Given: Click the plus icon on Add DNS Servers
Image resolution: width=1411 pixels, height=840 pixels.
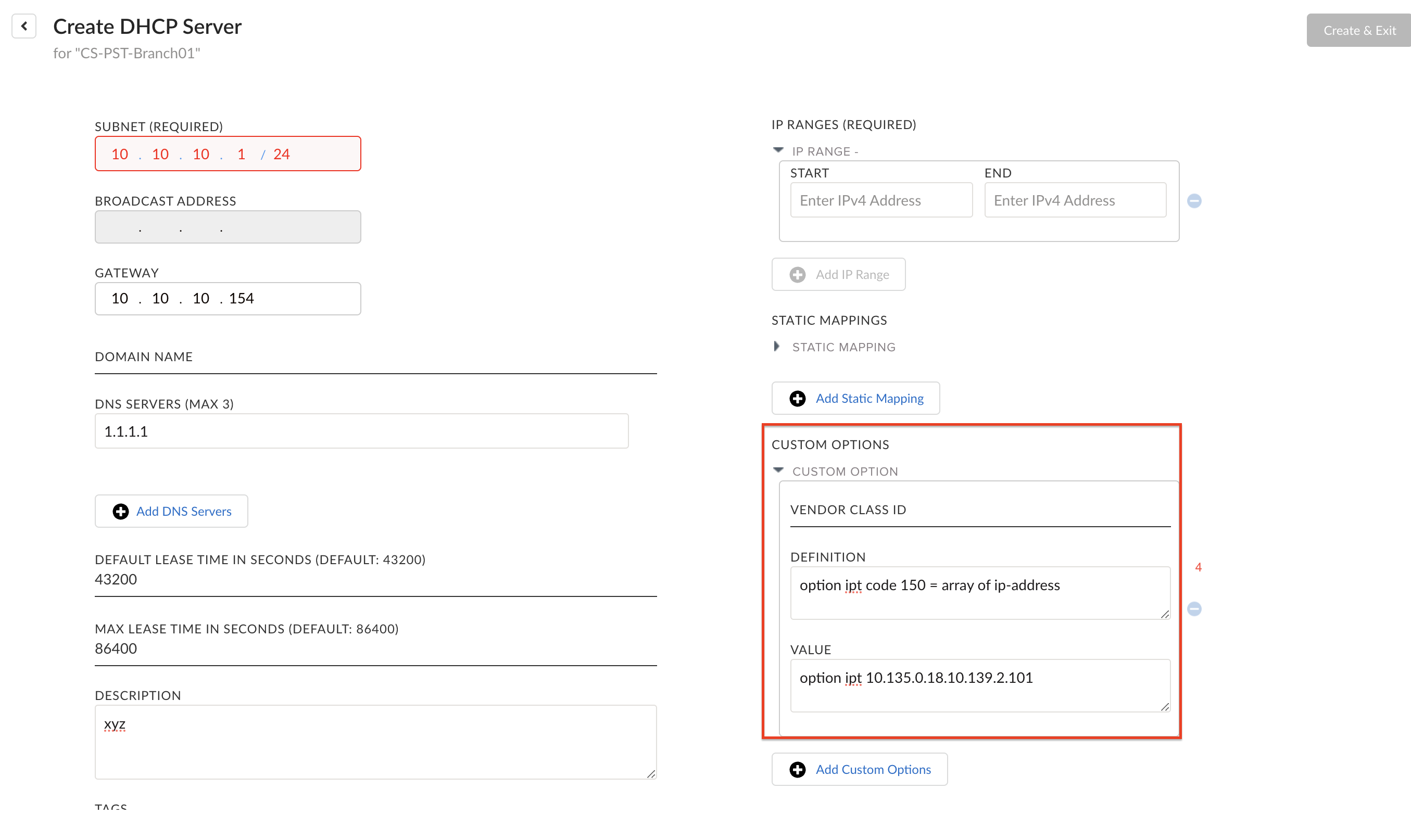Looking at the screenshot, I should click(x=121, y=511).
